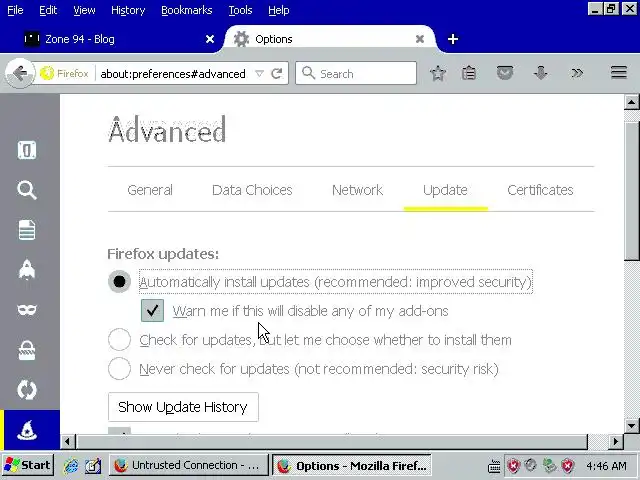Open the Windows Start menu
This screenshot has width=640, height=480.
27,465
